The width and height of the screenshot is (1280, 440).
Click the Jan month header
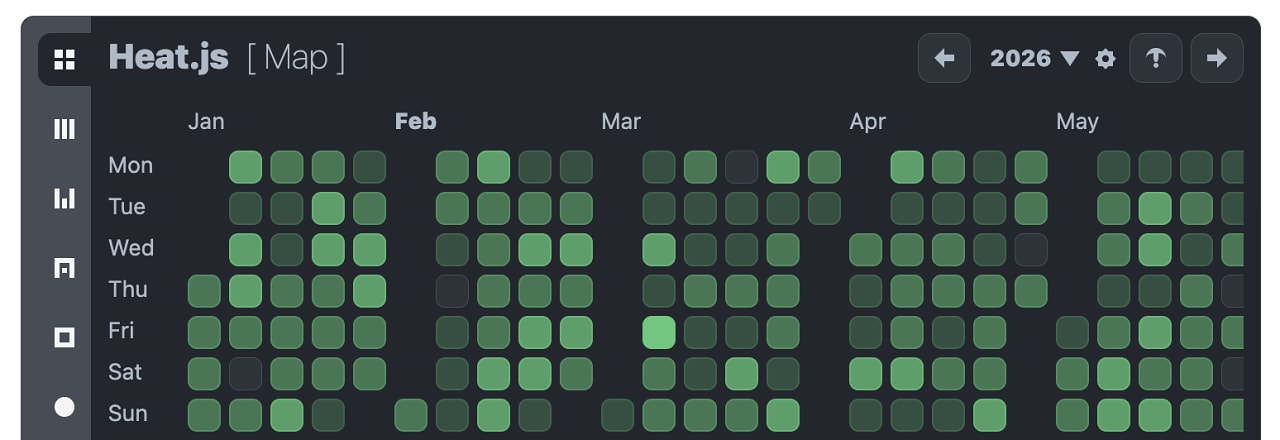tap(206, 121)
